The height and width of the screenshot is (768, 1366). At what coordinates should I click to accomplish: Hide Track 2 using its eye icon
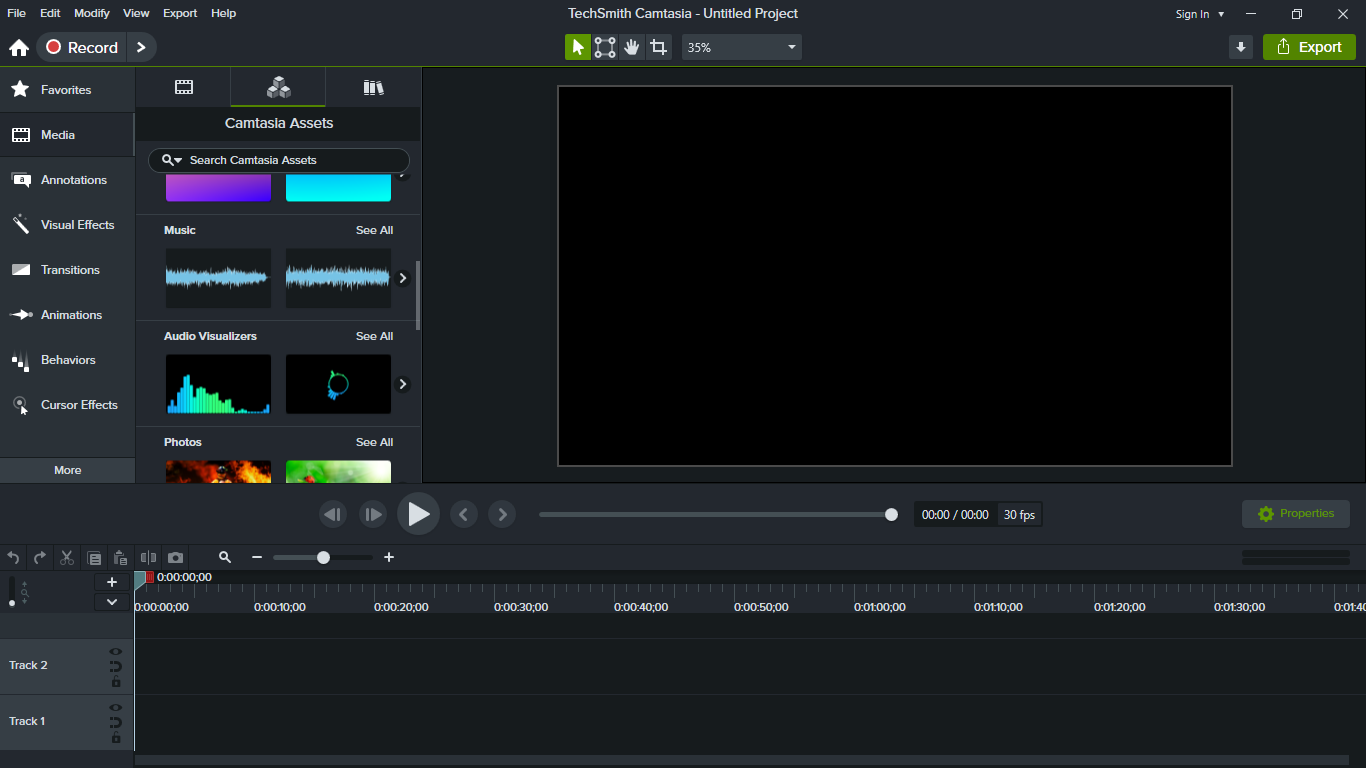point(116,652)
